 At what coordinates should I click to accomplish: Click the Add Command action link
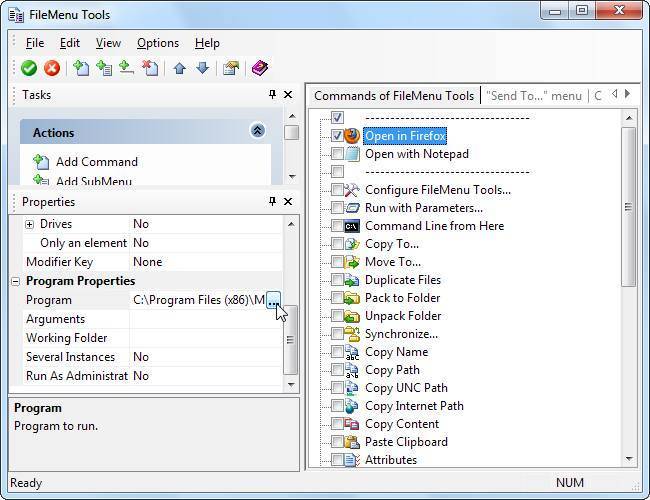(97, 162)
